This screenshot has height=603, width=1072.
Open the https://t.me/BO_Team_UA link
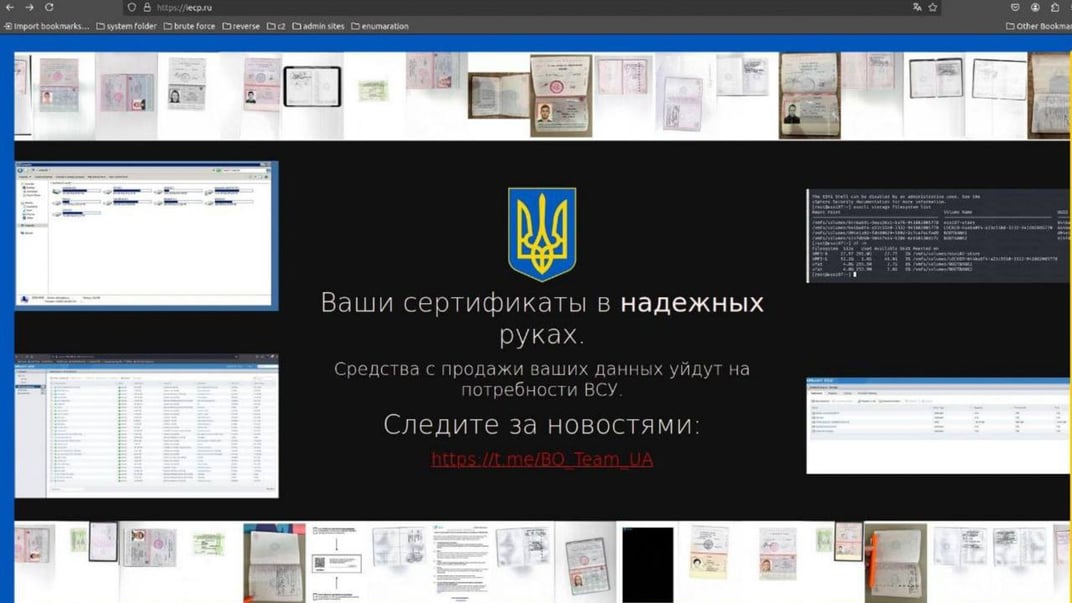coord(542,459)
